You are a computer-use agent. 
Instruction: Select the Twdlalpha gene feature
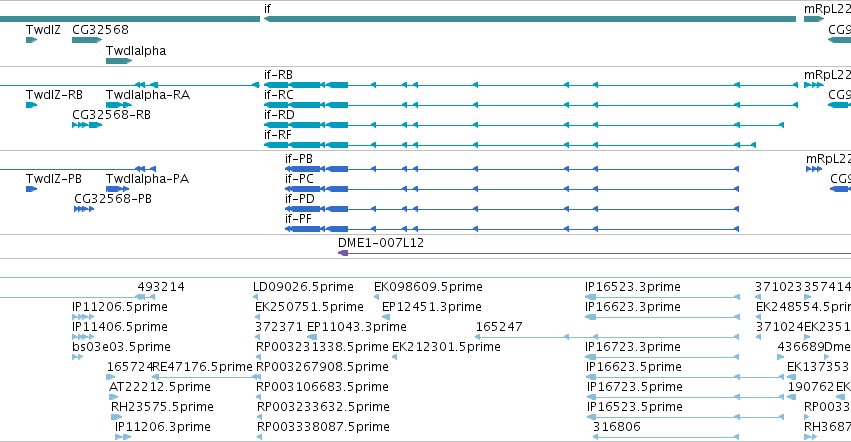coord(119,60)
